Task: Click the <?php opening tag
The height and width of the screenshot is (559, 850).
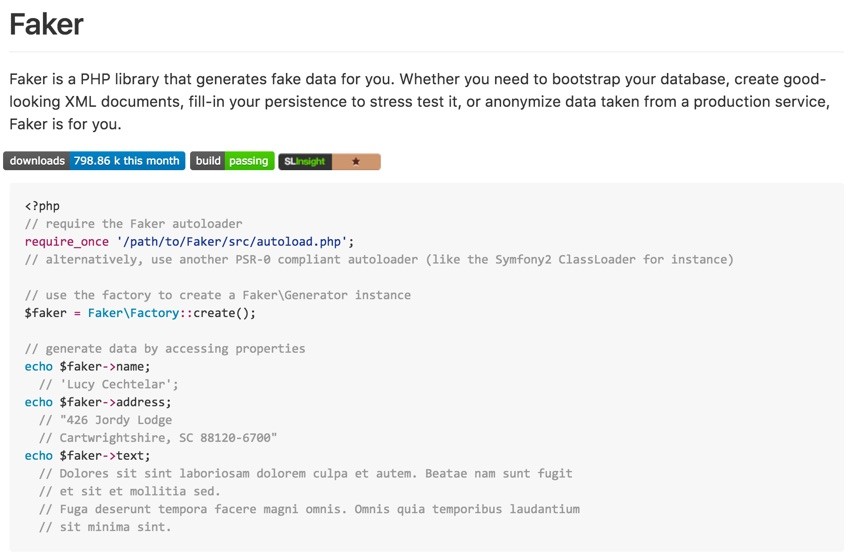Action: (x=42, y=206)
